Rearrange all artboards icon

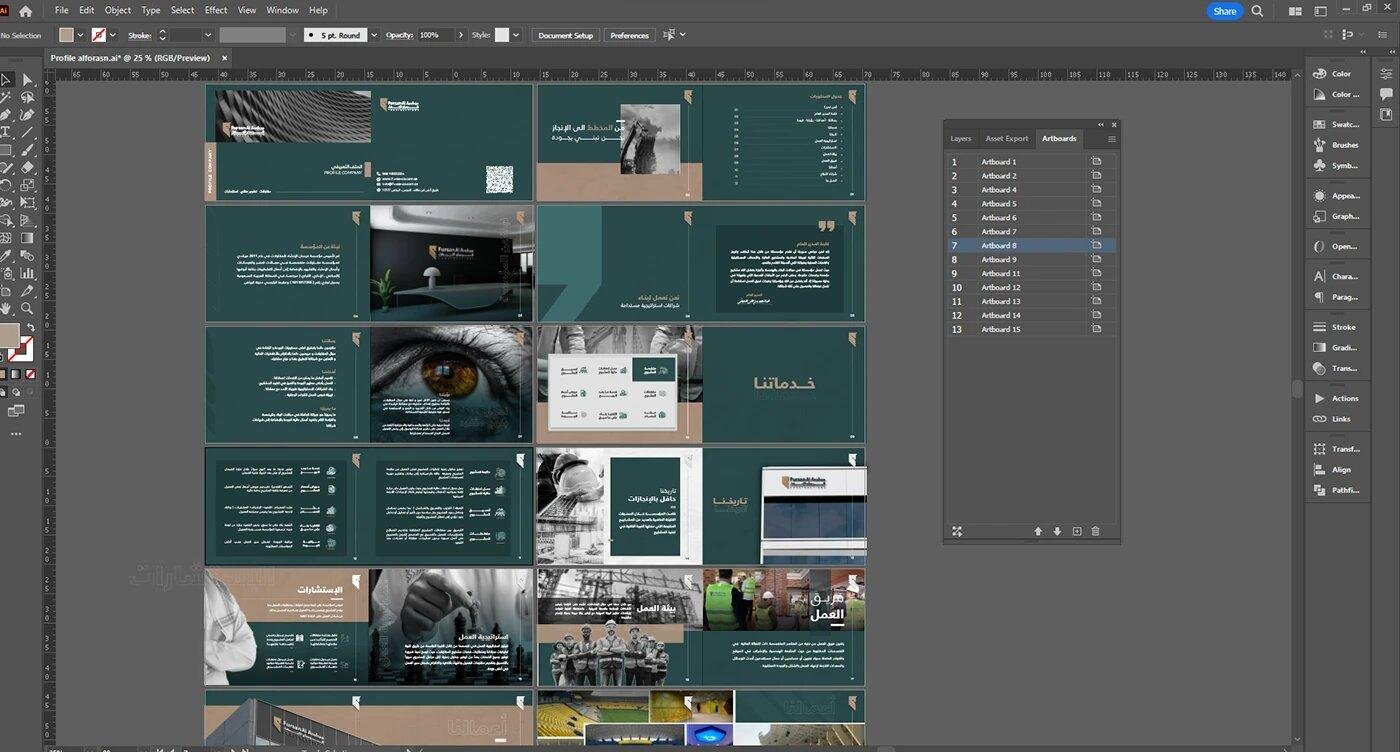tap(957, 531)
